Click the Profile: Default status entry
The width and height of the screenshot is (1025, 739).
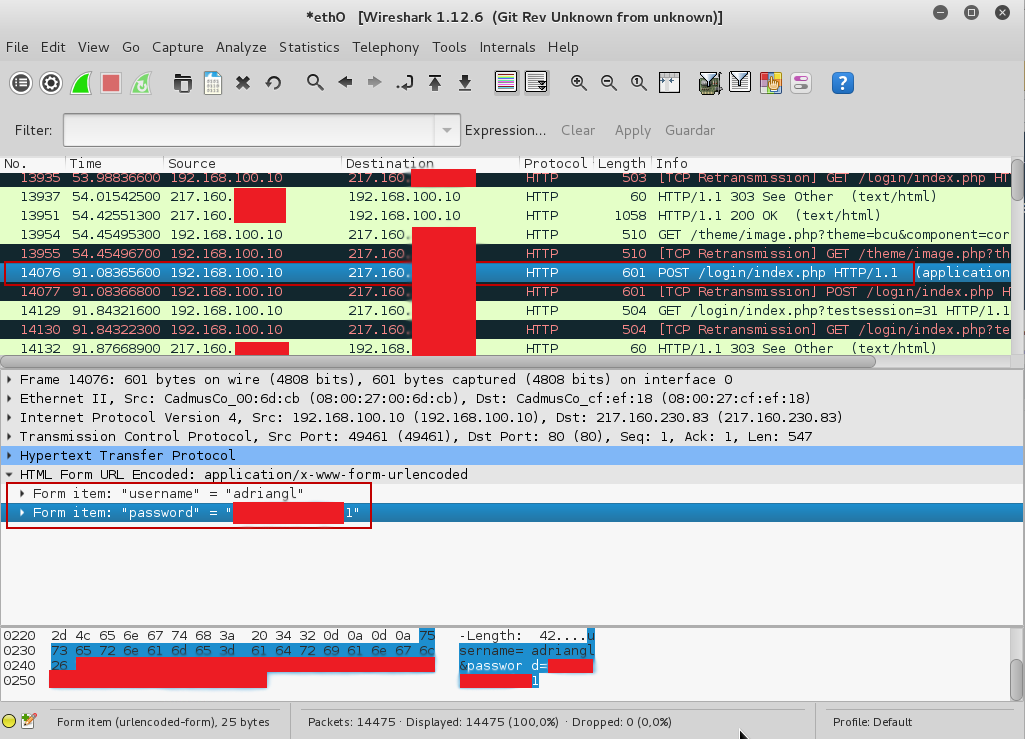point(872,722)
